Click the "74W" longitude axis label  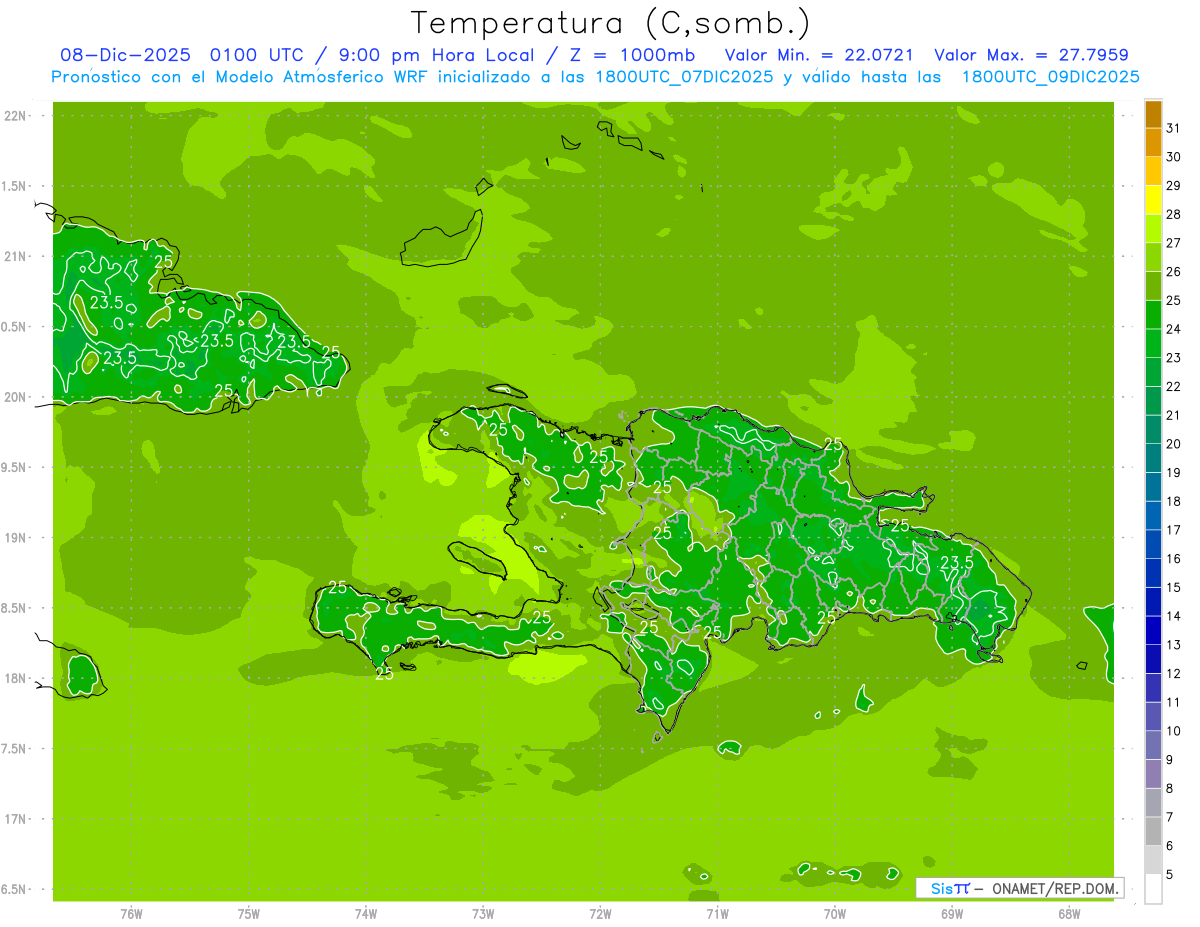(x=366, y=914)
